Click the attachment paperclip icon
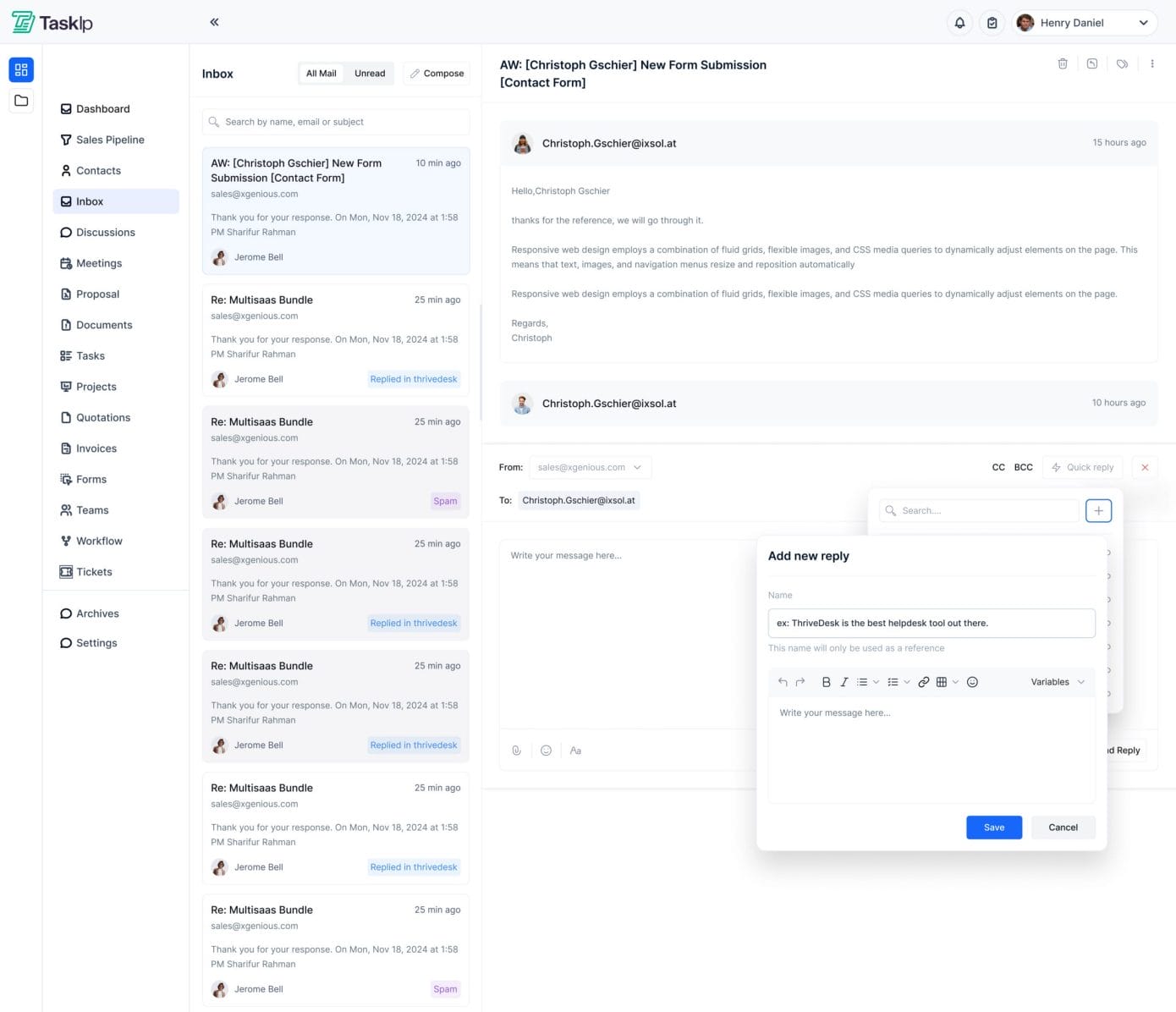1176x1012 pixels. (516, 751)
